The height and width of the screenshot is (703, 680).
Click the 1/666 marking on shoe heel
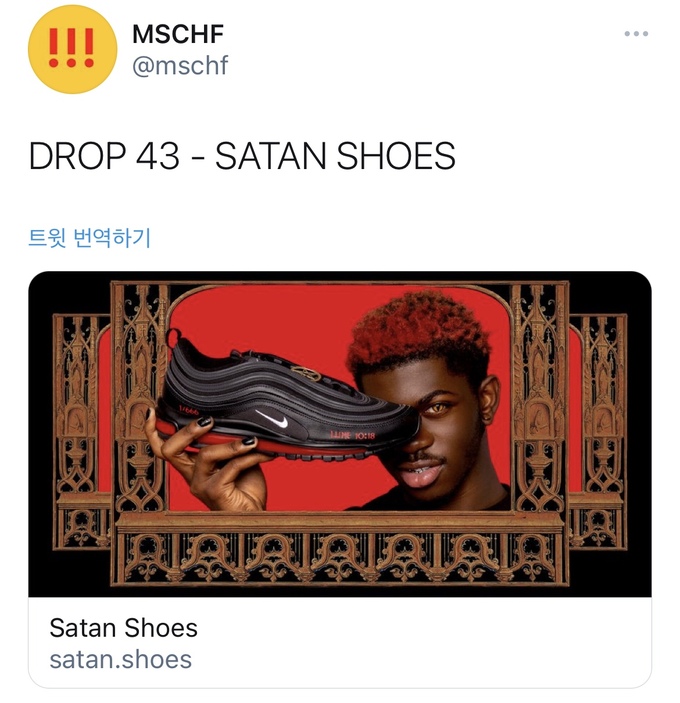click(x=188, y=409)
